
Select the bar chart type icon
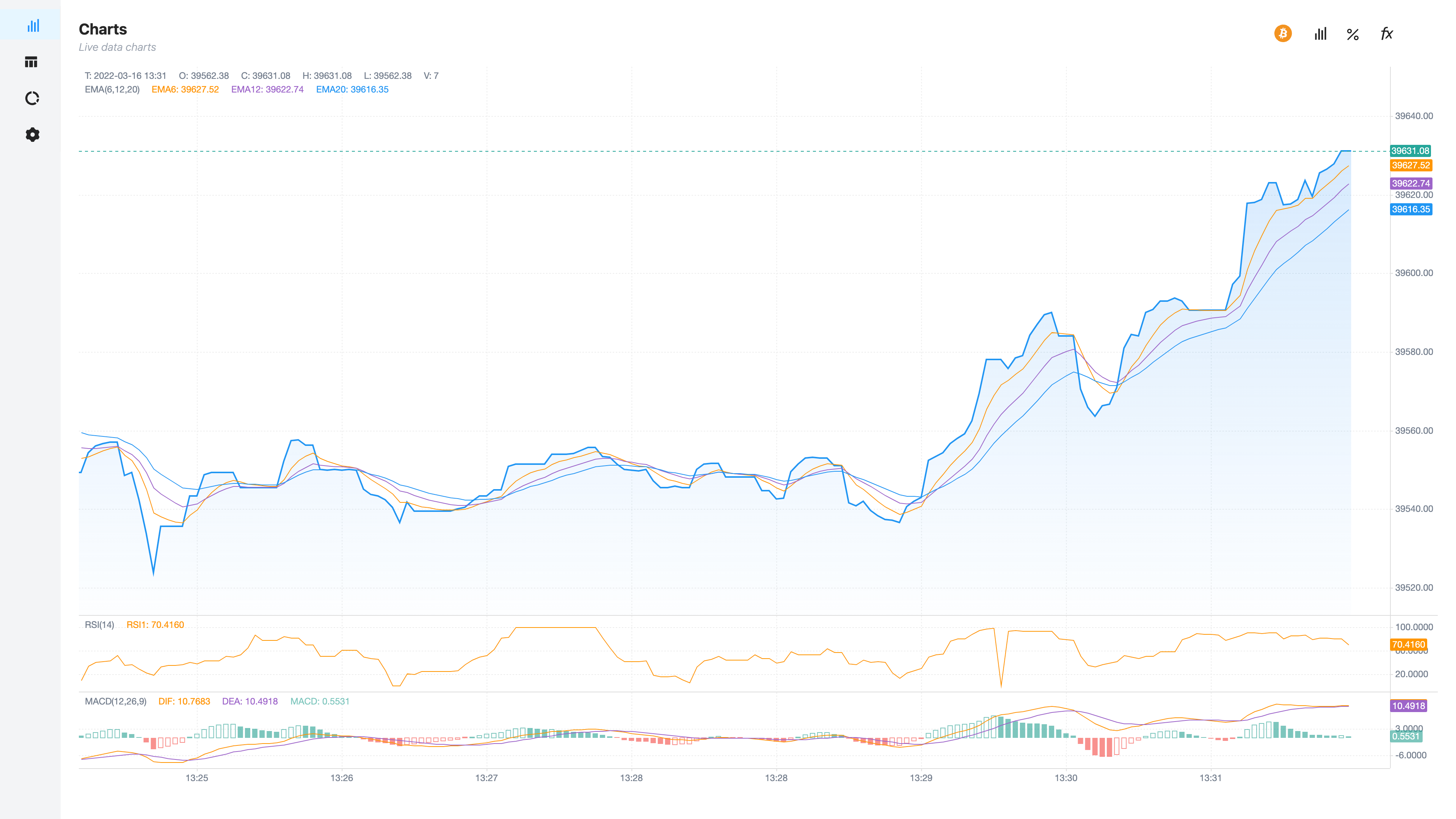coord(1320,34)
